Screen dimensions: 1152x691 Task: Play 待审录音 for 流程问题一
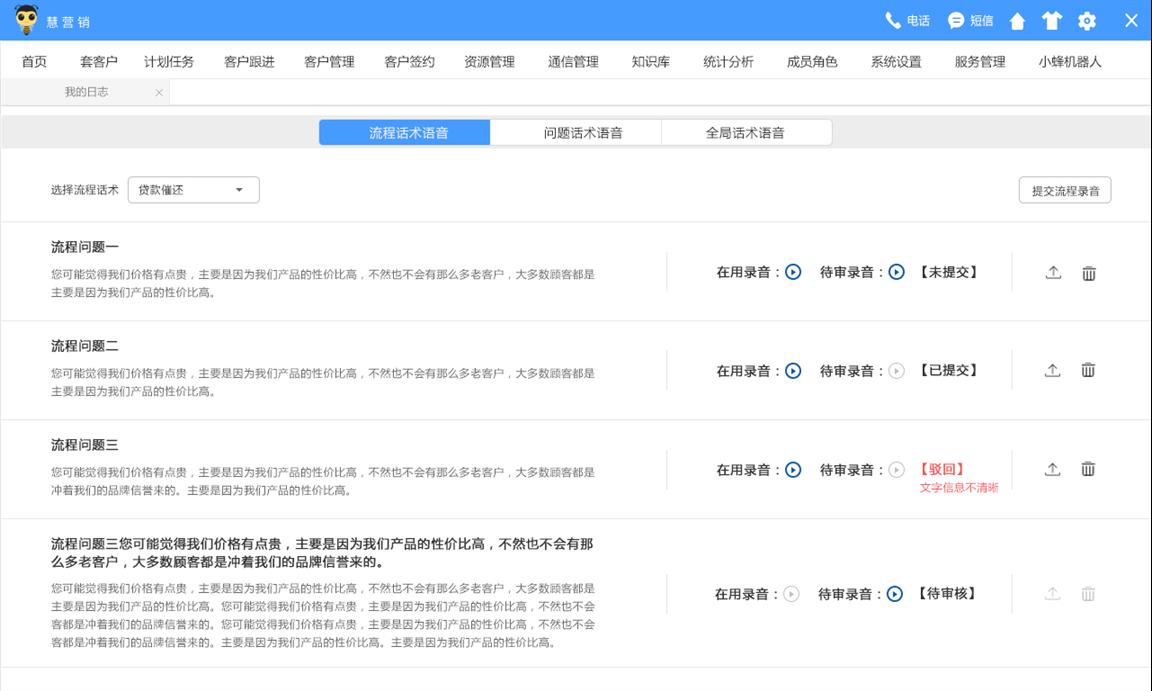point(896,272)
